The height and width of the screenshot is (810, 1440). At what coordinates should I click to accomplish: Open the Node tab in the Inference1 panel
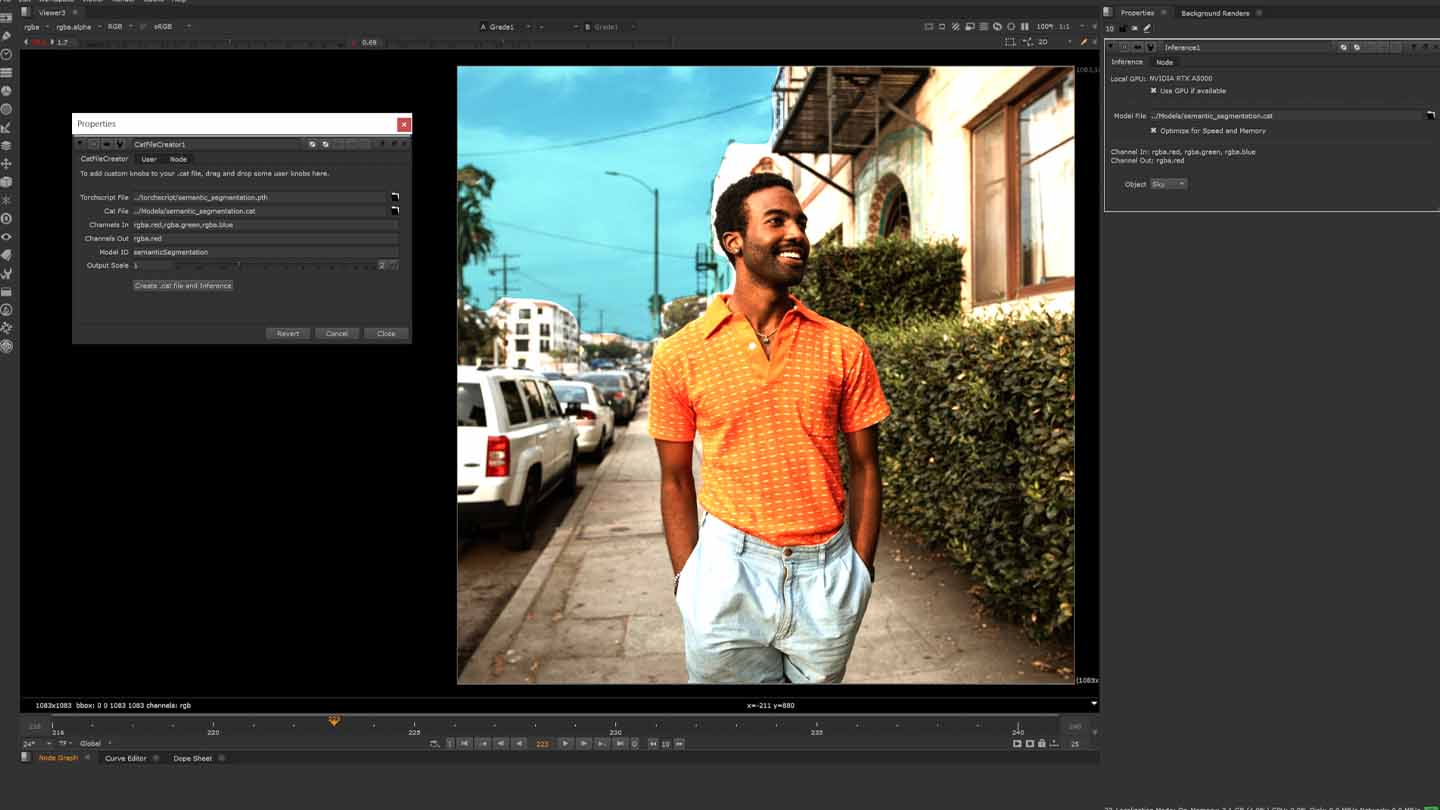click(x=1165, y=62)
